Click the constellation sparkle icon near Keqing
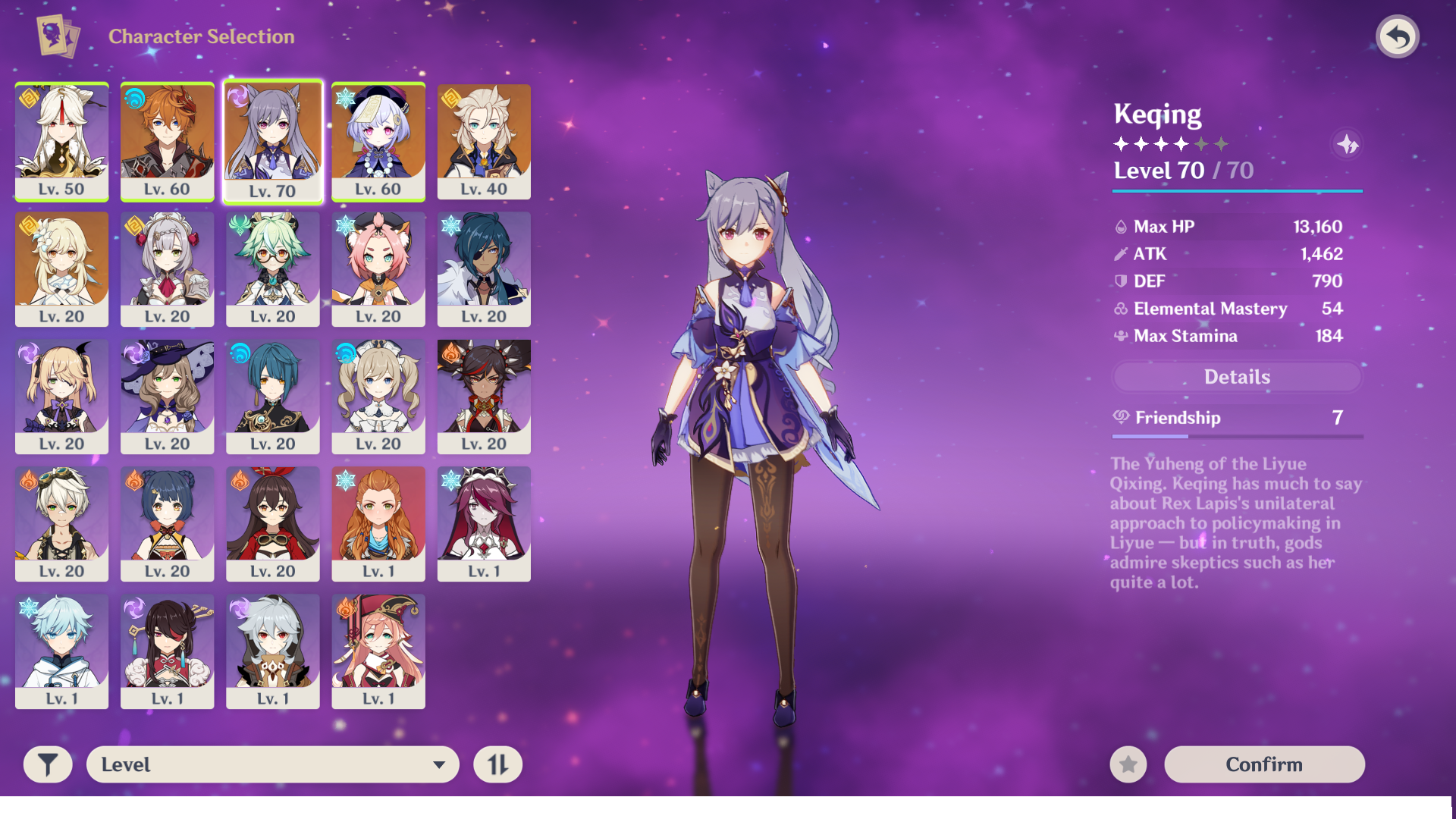This screenshot has height=819, width=1456. click(1347, 144)
